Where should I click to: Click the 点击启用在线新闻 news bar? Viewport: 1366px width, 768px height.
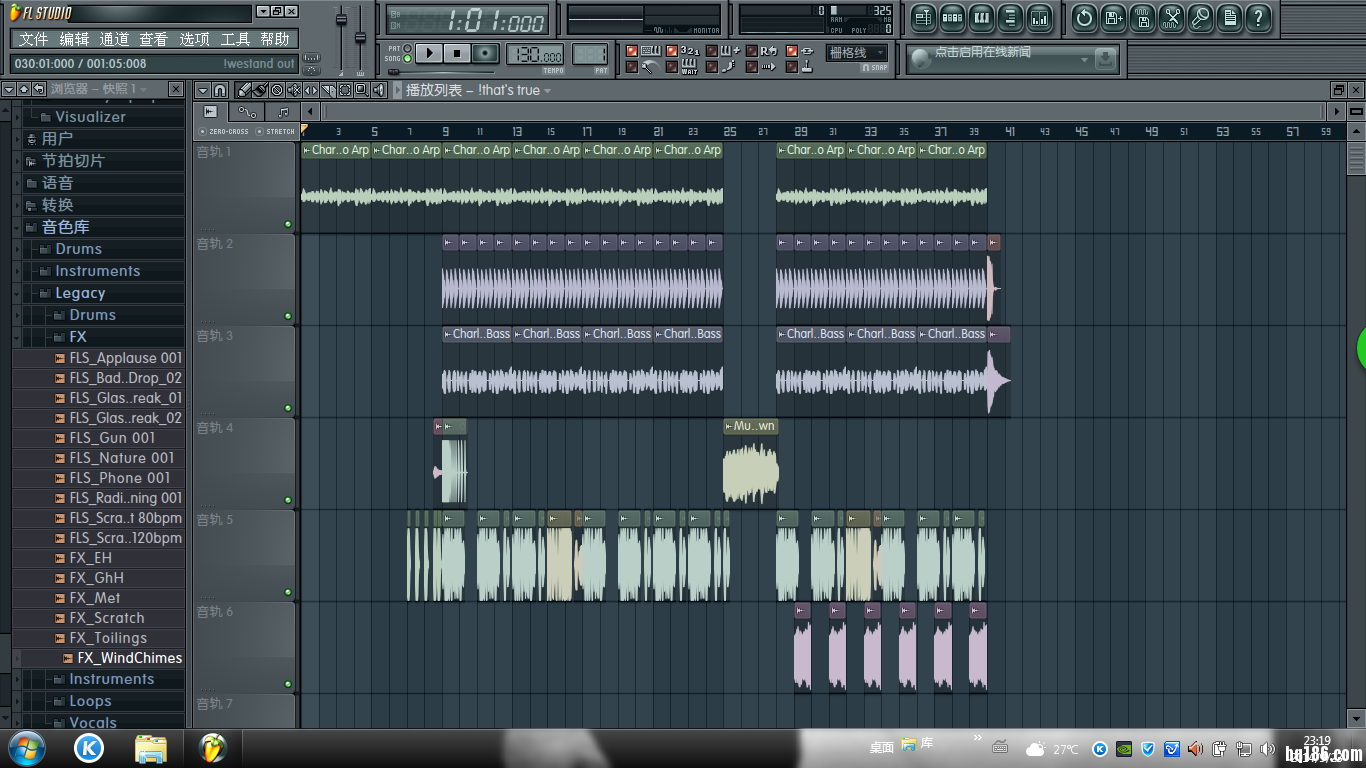[1000, 58]
